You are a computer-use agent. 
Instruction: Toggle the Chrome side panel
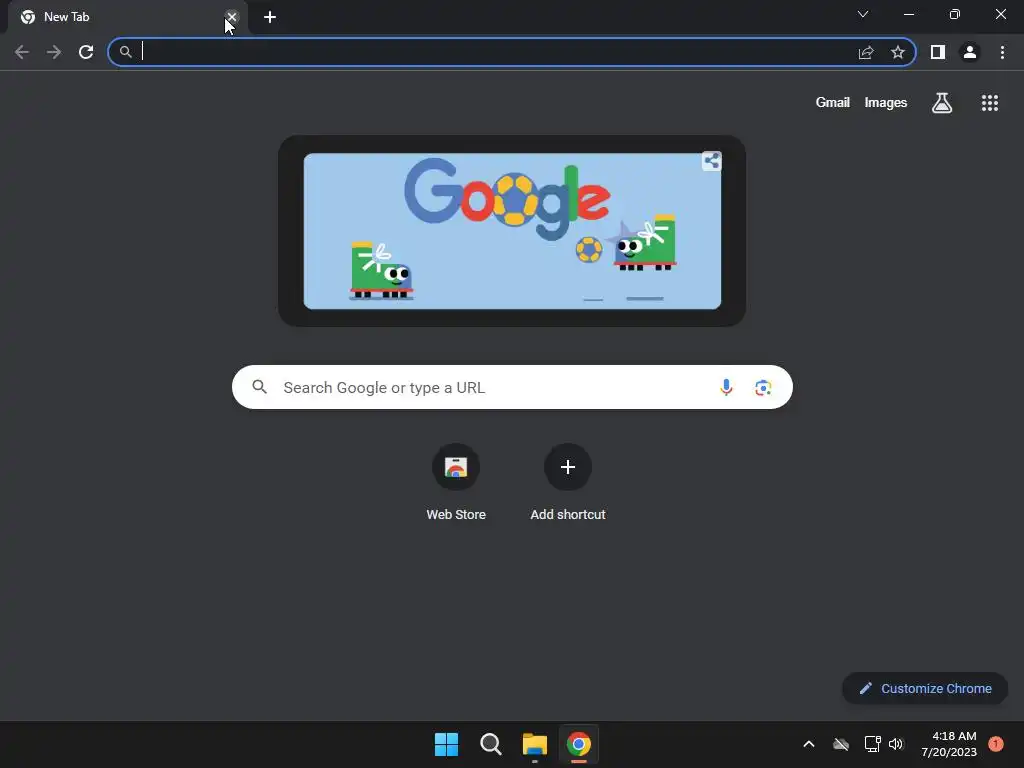(x=938, y=52)
